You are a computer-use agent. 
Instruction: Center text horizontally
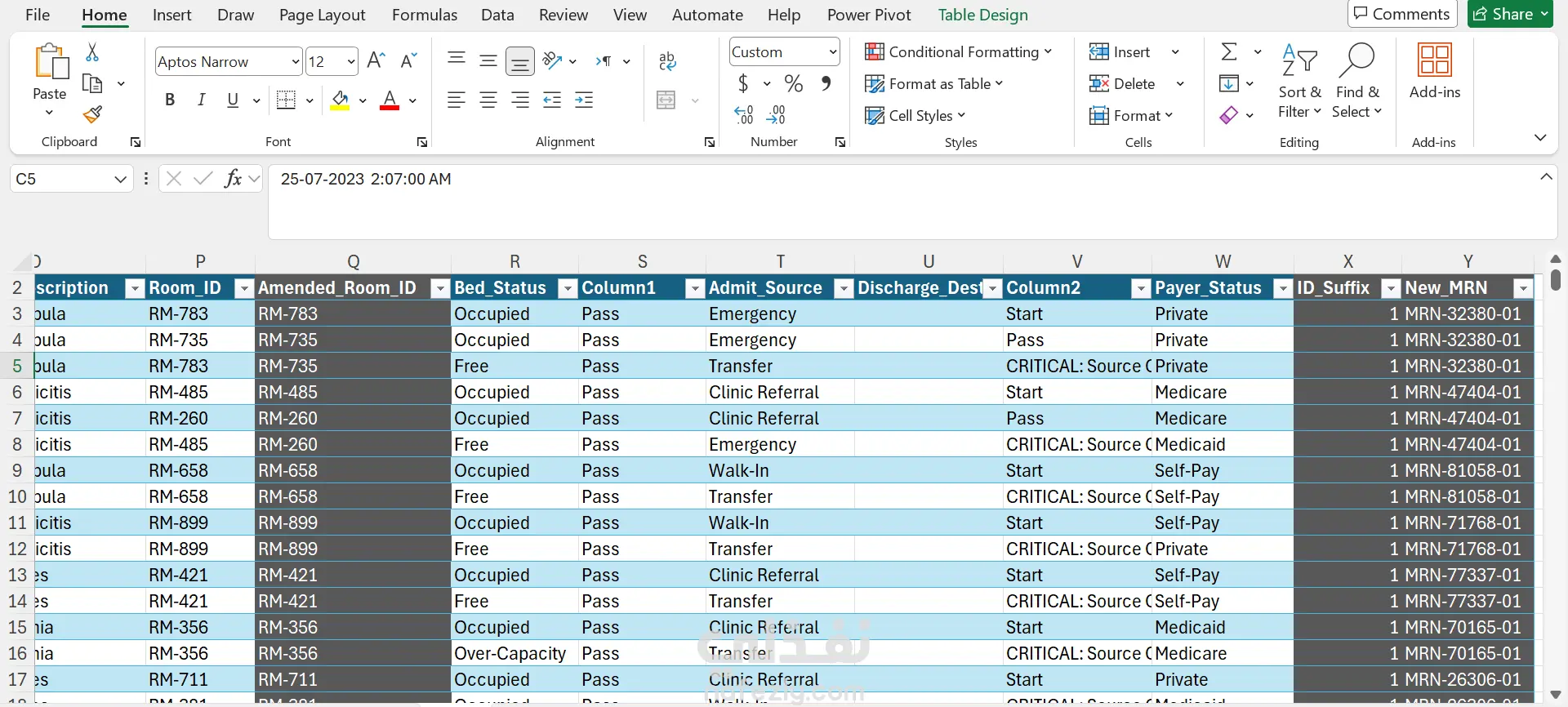click(x=488, y=100)
